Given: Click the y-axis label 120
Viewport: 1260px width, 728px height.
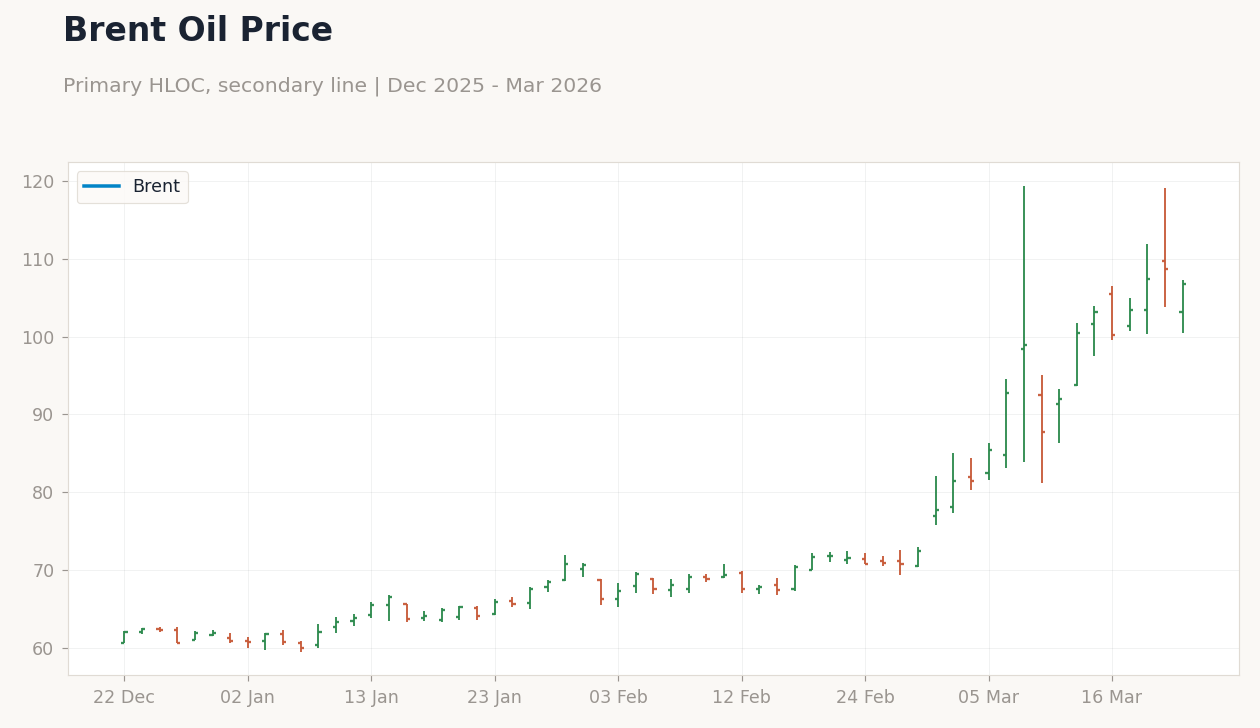Looking at the screenshot, I should 37,182.
